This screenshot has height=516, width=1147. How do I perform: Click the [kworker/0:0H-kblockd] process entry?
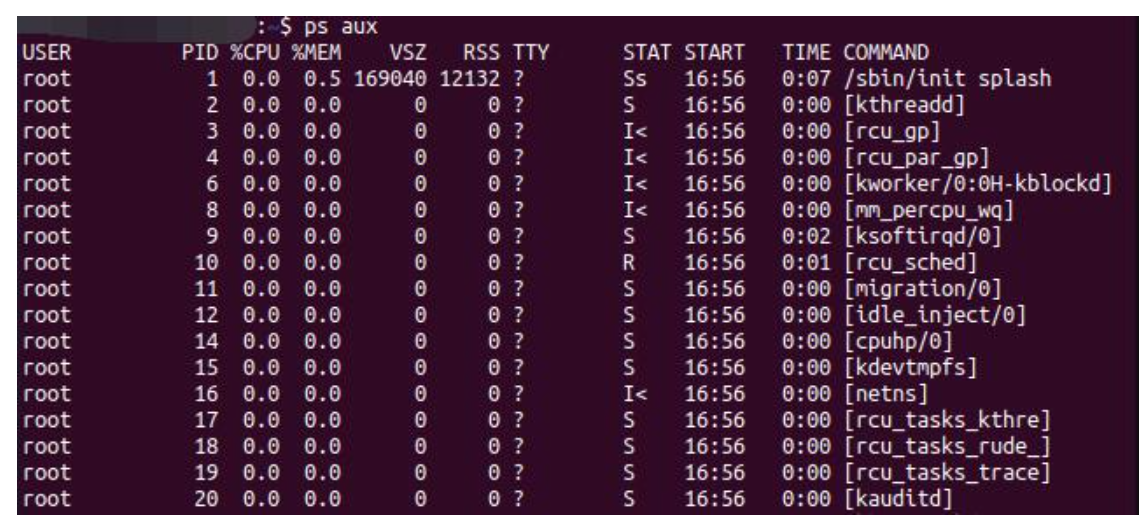pyautogui.click(x=978, y=184)
